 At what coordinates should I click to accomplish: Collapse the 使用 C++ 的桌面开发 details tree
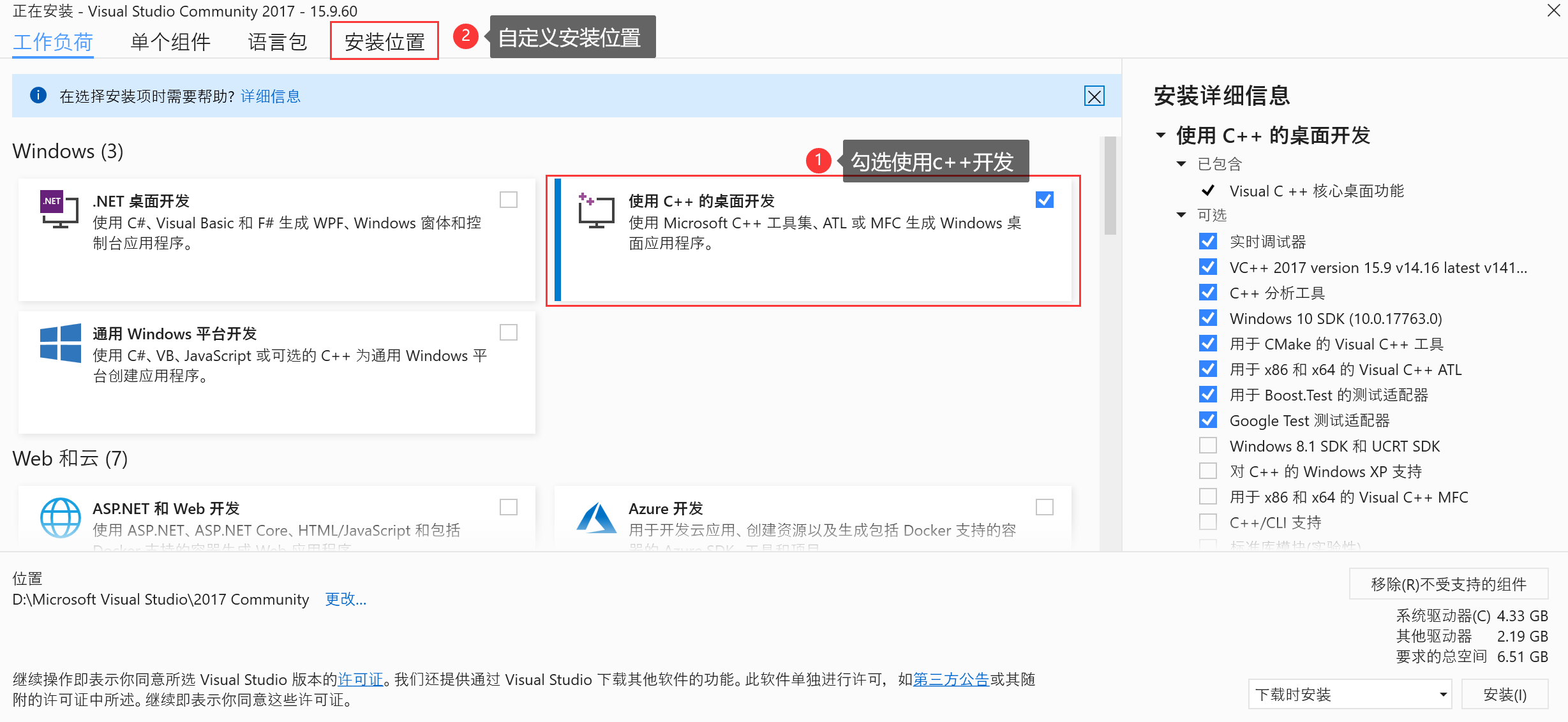pos(1161,135)
